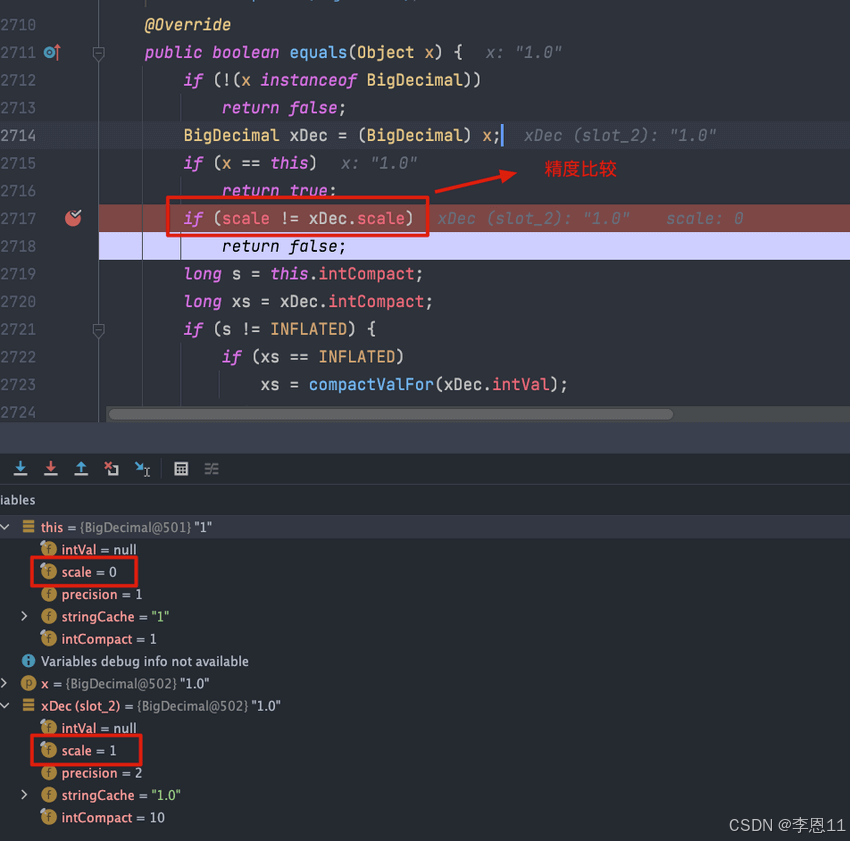The height and width of the screenshot is (841, 850).
Task: Remove the breakpoint at line 2717
Action: [72, 218]
